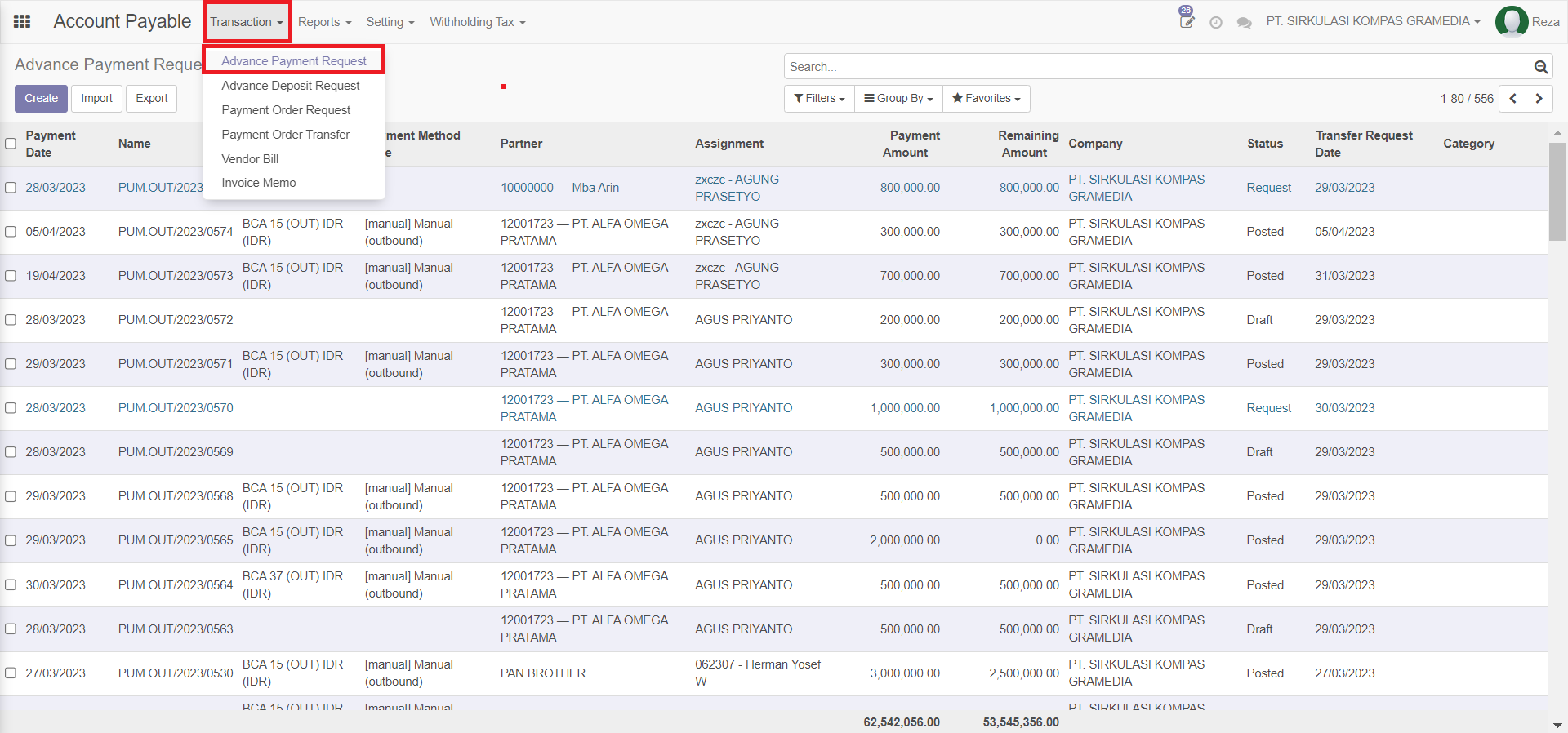Check the row for PUM.OUT/2023/0572

pyautogui.click(x=11, y=320)
